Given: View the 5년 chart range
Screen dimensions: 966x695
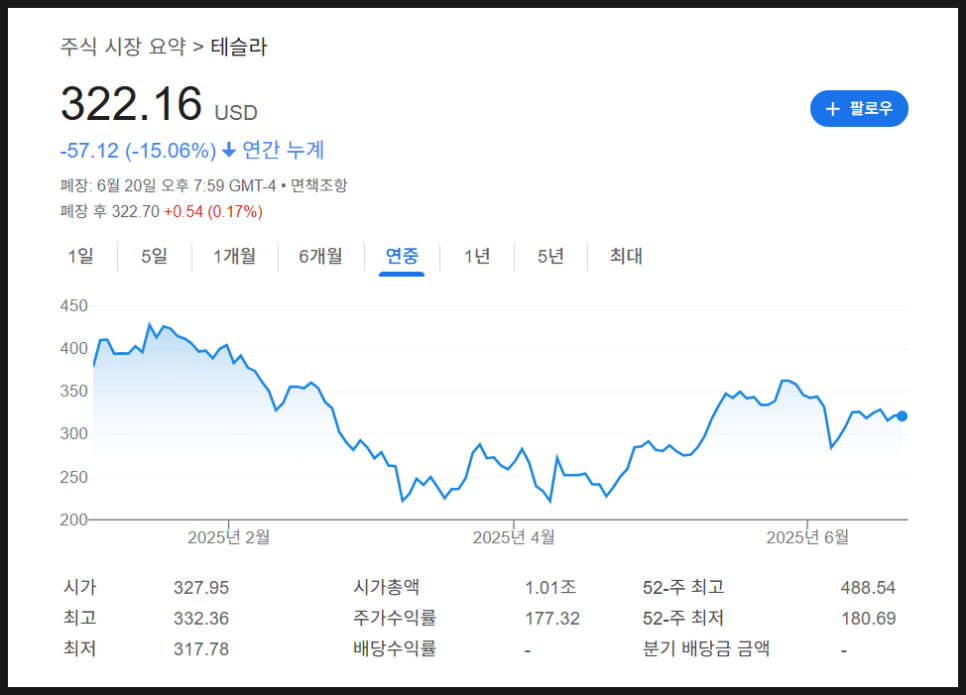Looking at the screenshot, I should (x=551, y=256).
